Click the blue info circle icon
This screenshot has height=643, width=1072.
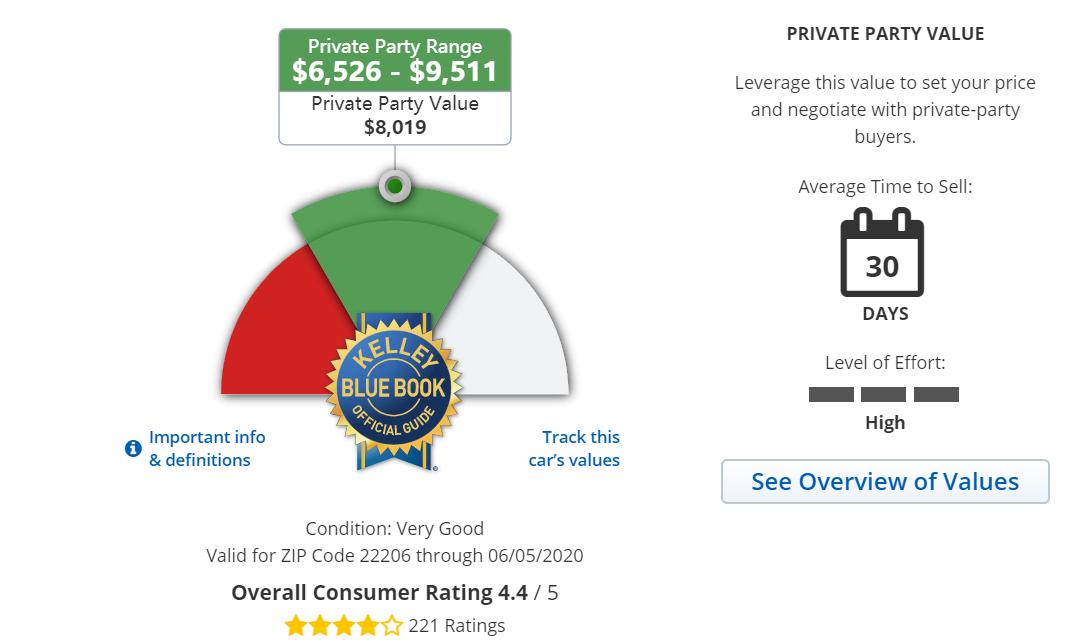point(132,449)
